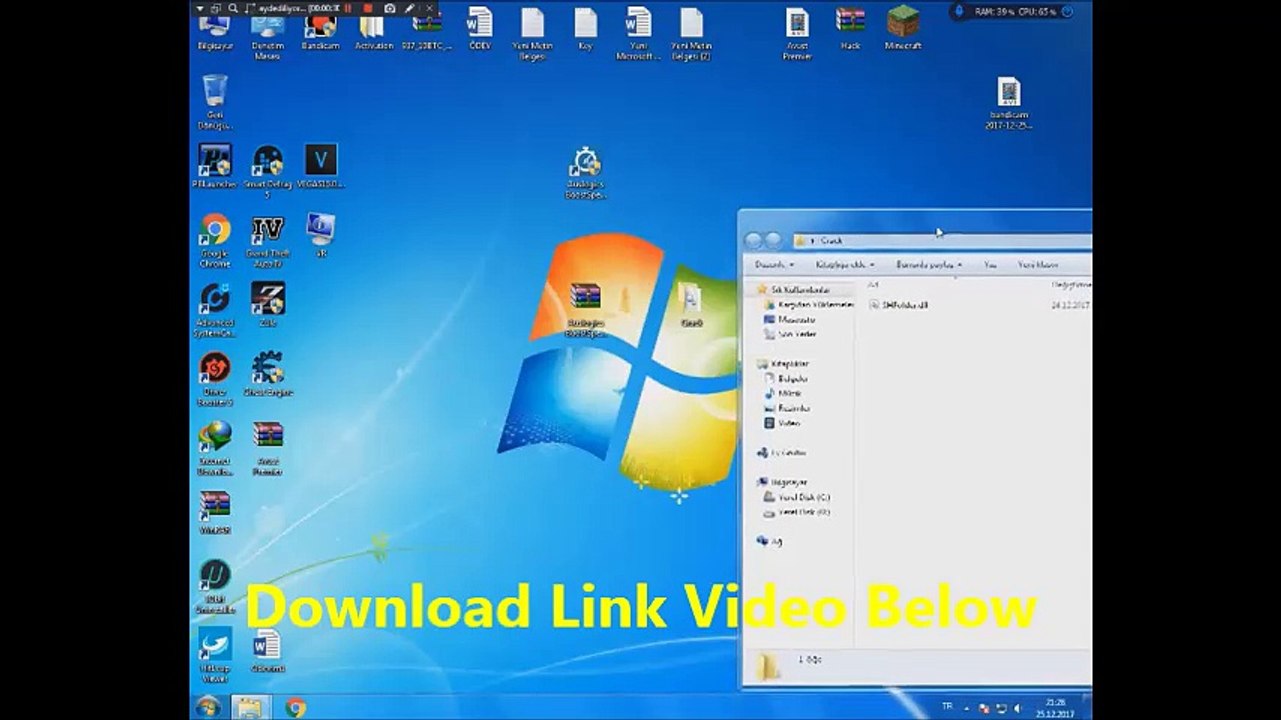Click the pencil draw tool in the recorder bar
Screen dimensions: 1281x720
pyautogui.click(x=410, y=8)
